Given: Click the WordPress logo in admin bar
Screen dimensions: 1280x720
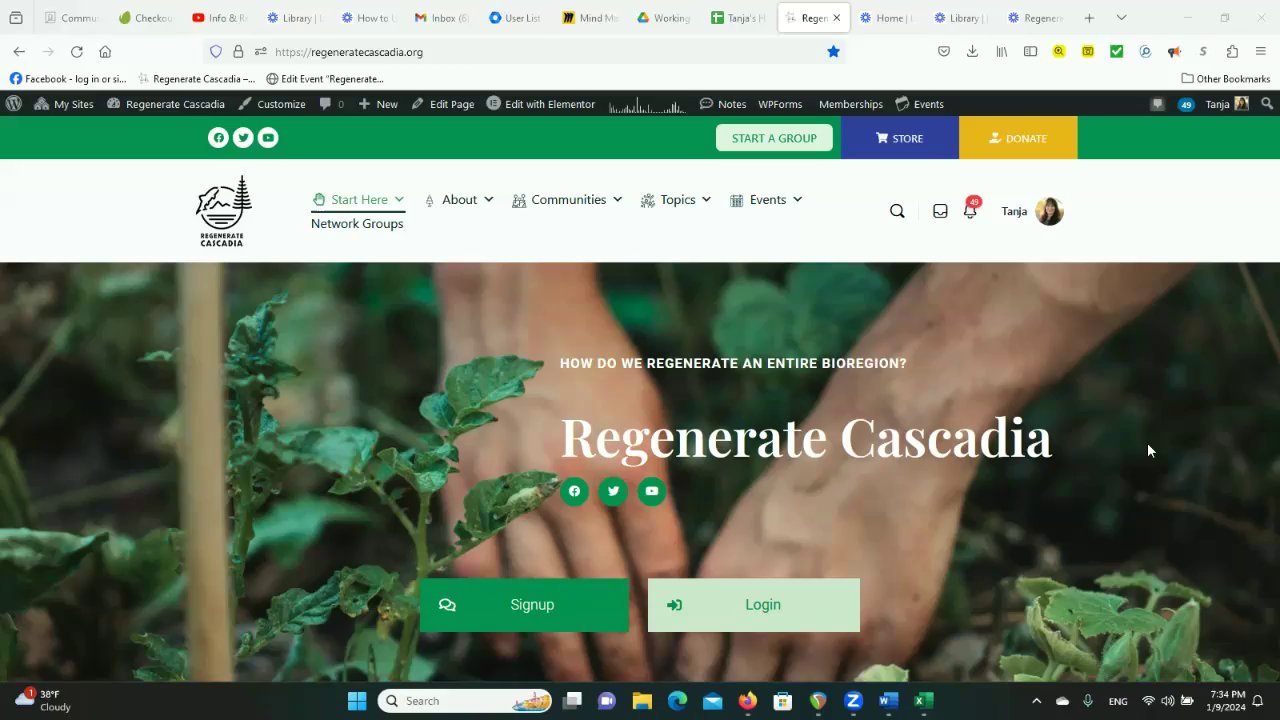Looking at the screenshot, I should (x=14, y=104).
